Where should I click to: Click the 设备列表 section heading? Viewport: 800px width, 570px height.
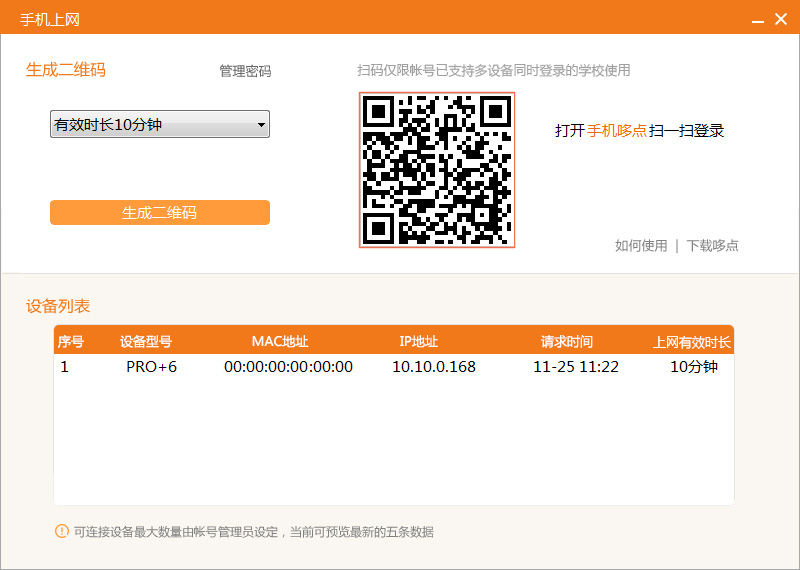pyautogui.click(x=58, y=306)
